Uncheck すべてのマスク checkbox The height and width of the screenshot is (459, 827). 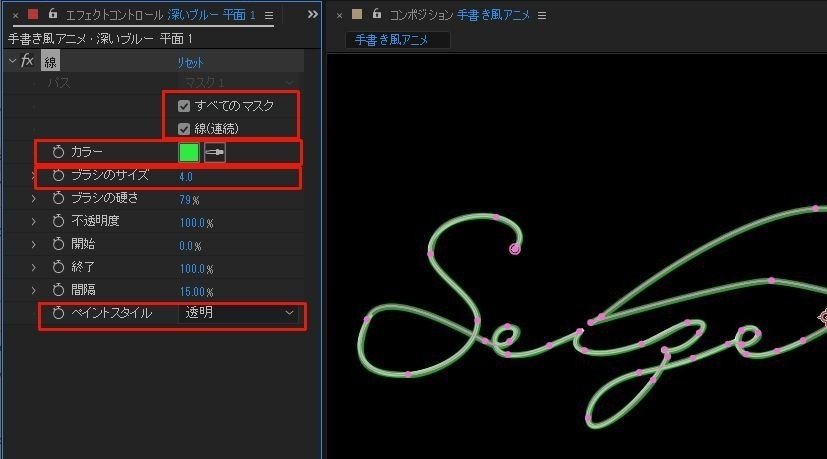point(184,107)
